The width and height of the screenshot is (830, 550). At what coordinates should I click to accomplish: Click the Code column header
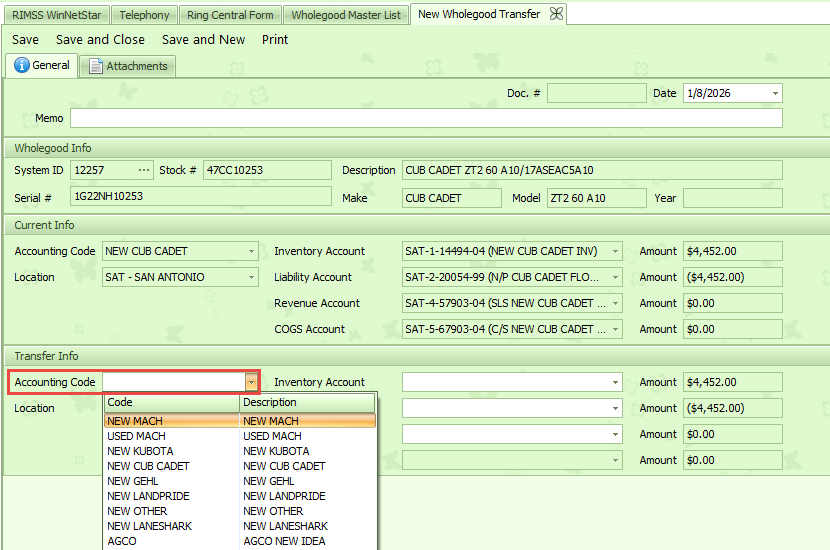(x=172, y=402)
